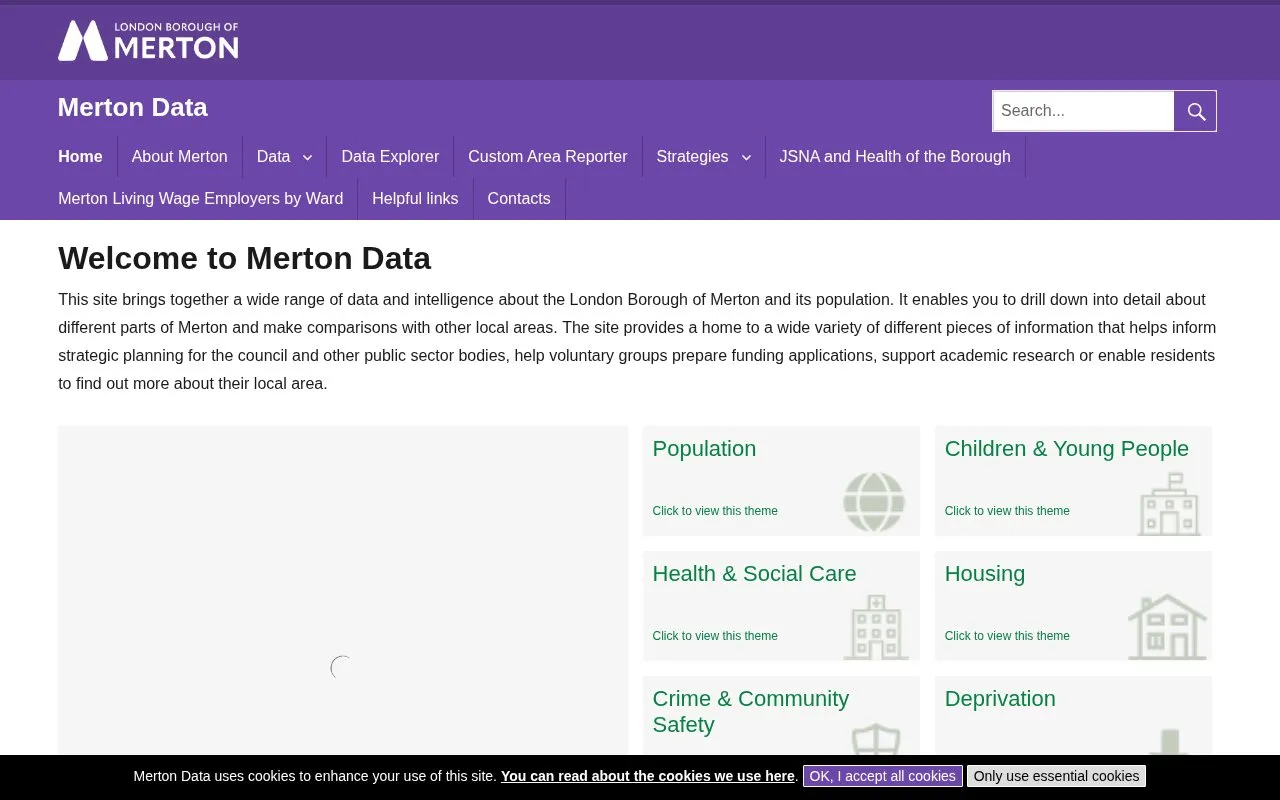The width and height of the screenshot is (1280, 800).
Task: Click the Welcome to Merton Data heading
Action: [x=244, y=258]
